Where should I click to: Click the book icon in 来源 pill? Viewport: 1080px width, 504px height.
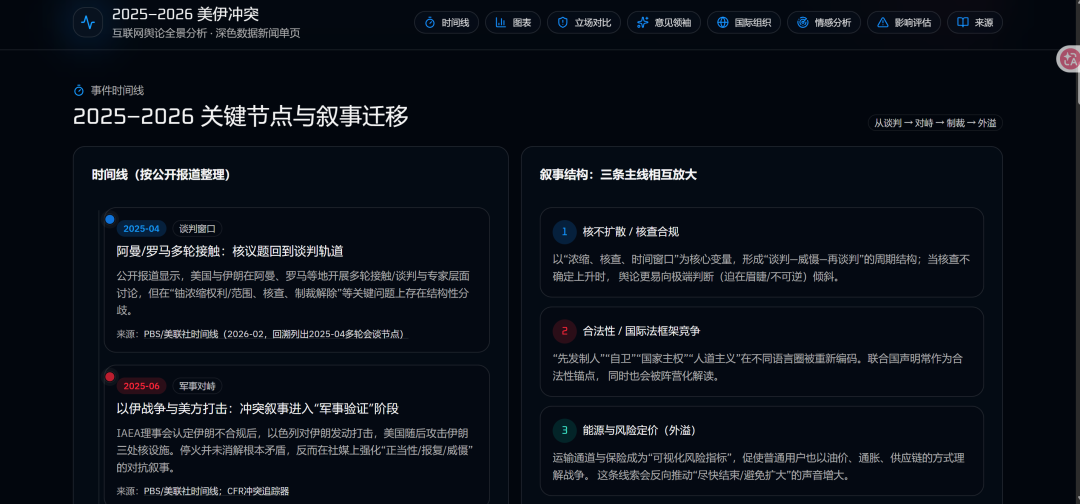pos(962,23)
